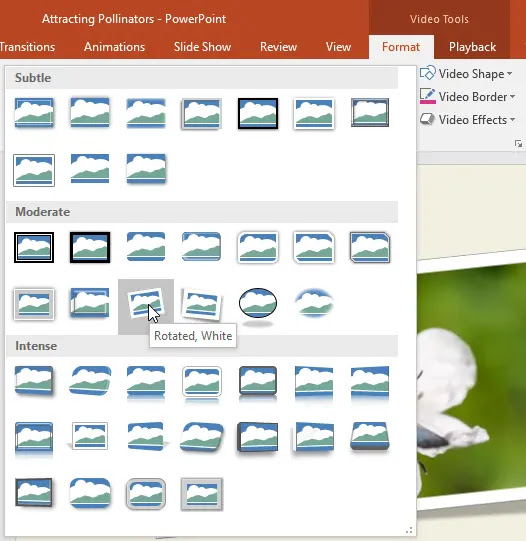Select third style in Intense third row
This screenshot has height=541, width=526.
click(146, 493)
